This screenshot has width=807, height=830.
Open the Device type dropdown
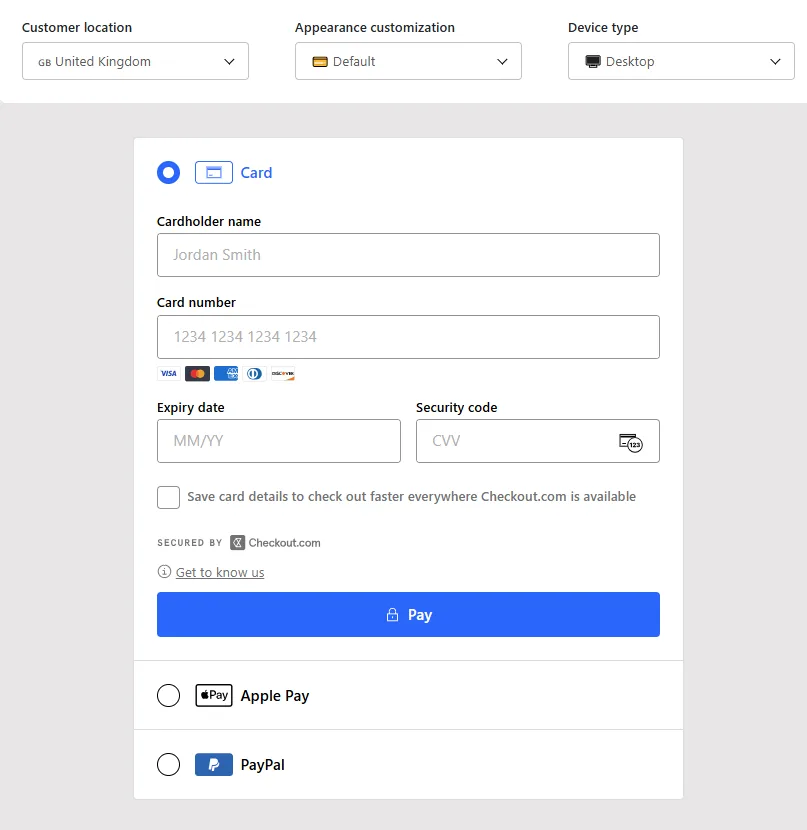[x=682, y=61]
